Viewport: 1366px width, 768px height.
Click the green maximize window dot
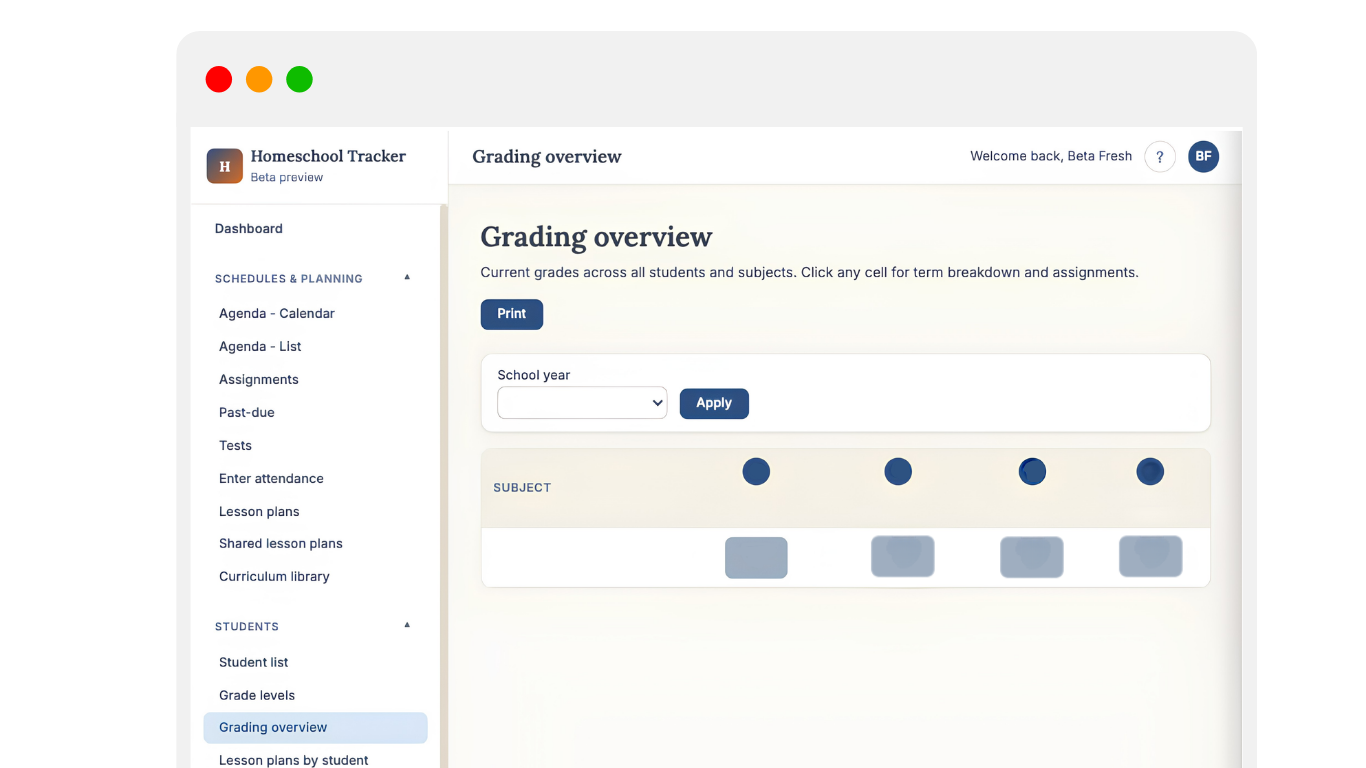pos(299,79)
